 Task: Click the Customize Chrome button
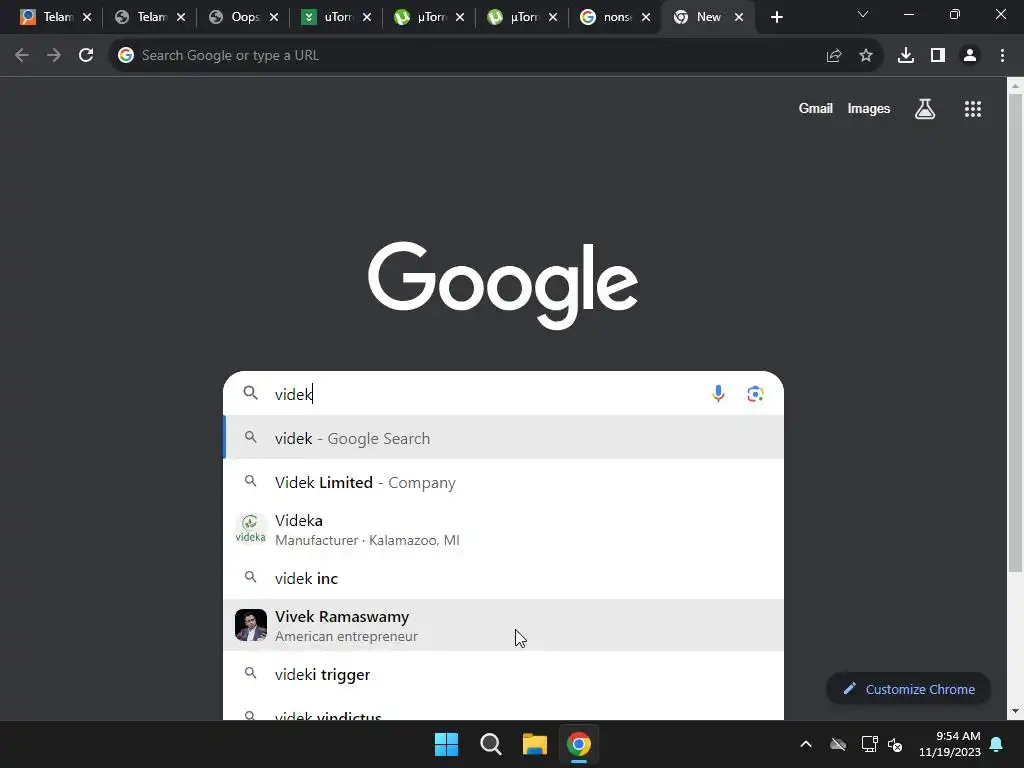(x=908, y=689)
